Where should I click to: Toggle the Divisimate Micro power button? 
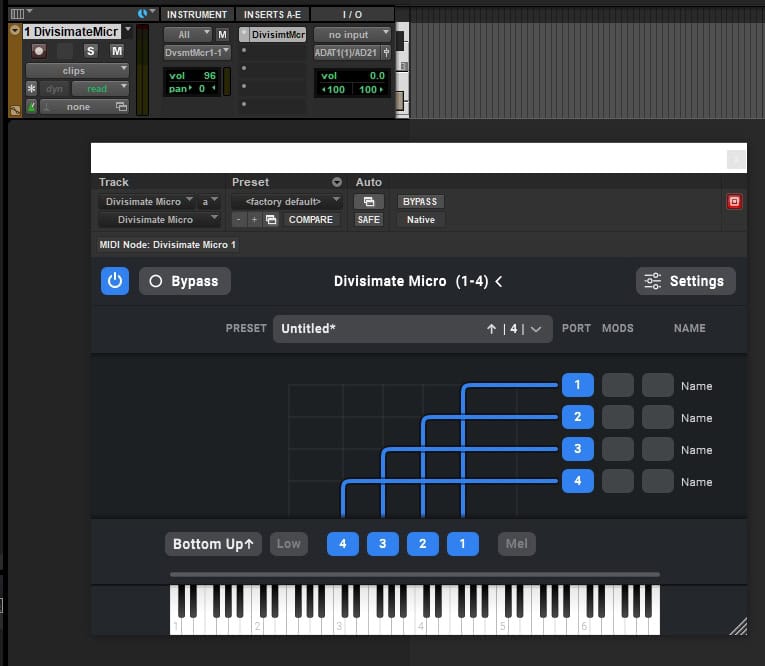[115, 281]
